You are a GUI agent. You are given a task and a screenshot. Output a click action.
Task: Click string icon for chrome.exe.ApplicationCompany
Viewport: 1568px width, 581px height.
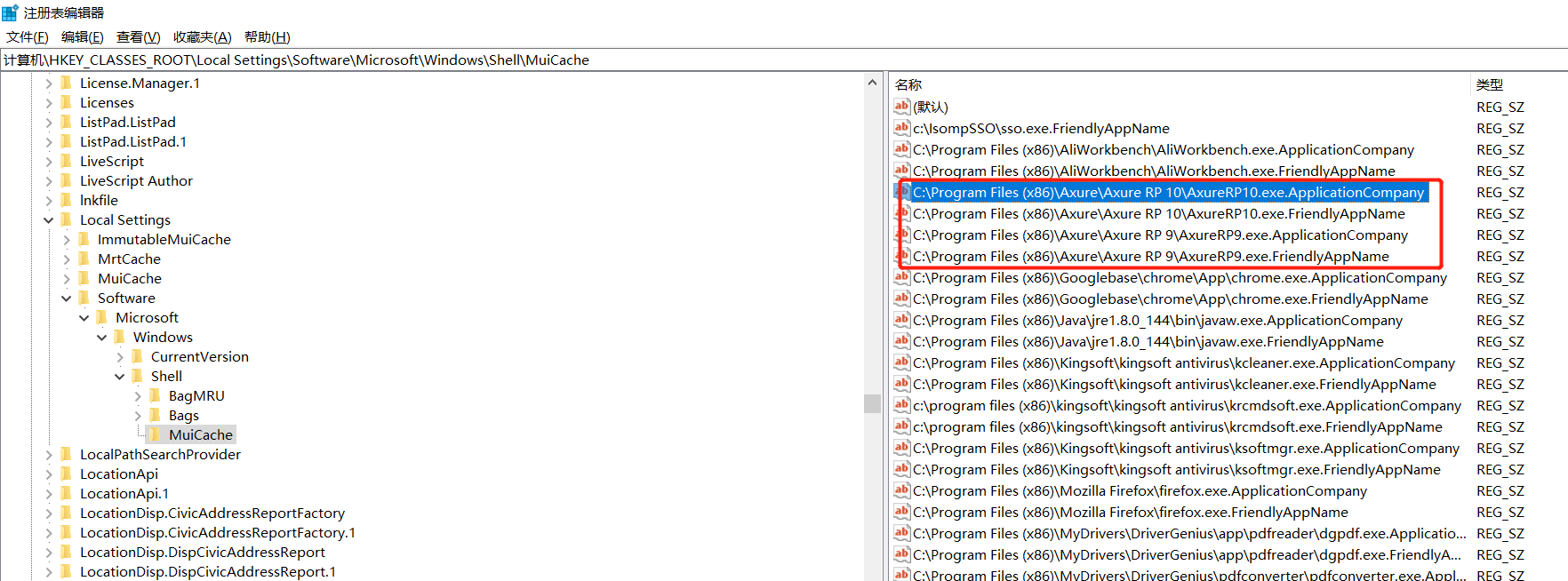pyautogui.click(x=902, y=277)
